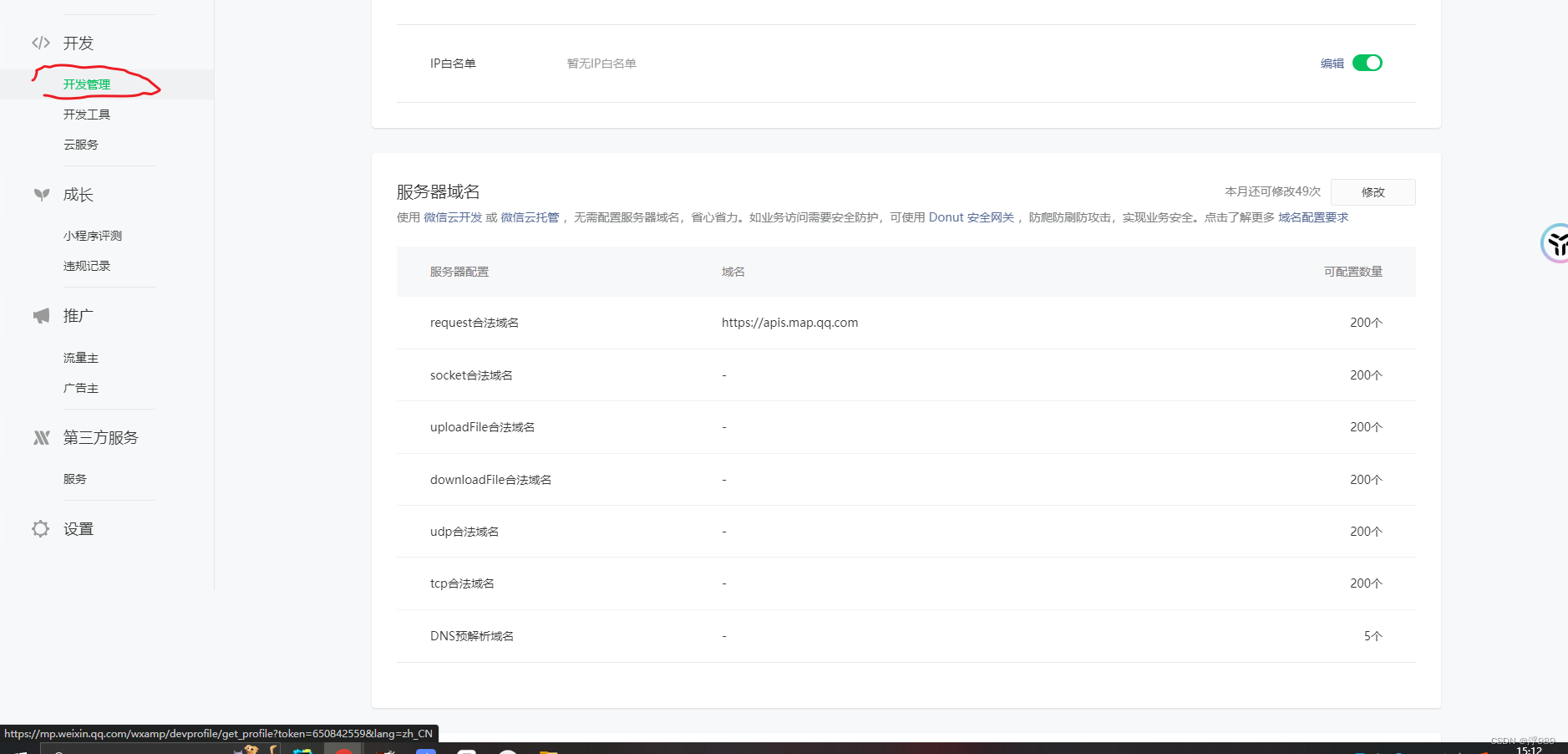This screenshot has height=754, width=1568.
Task: Open 小程序评测 menu item
Action: click(x=93, y=236)
